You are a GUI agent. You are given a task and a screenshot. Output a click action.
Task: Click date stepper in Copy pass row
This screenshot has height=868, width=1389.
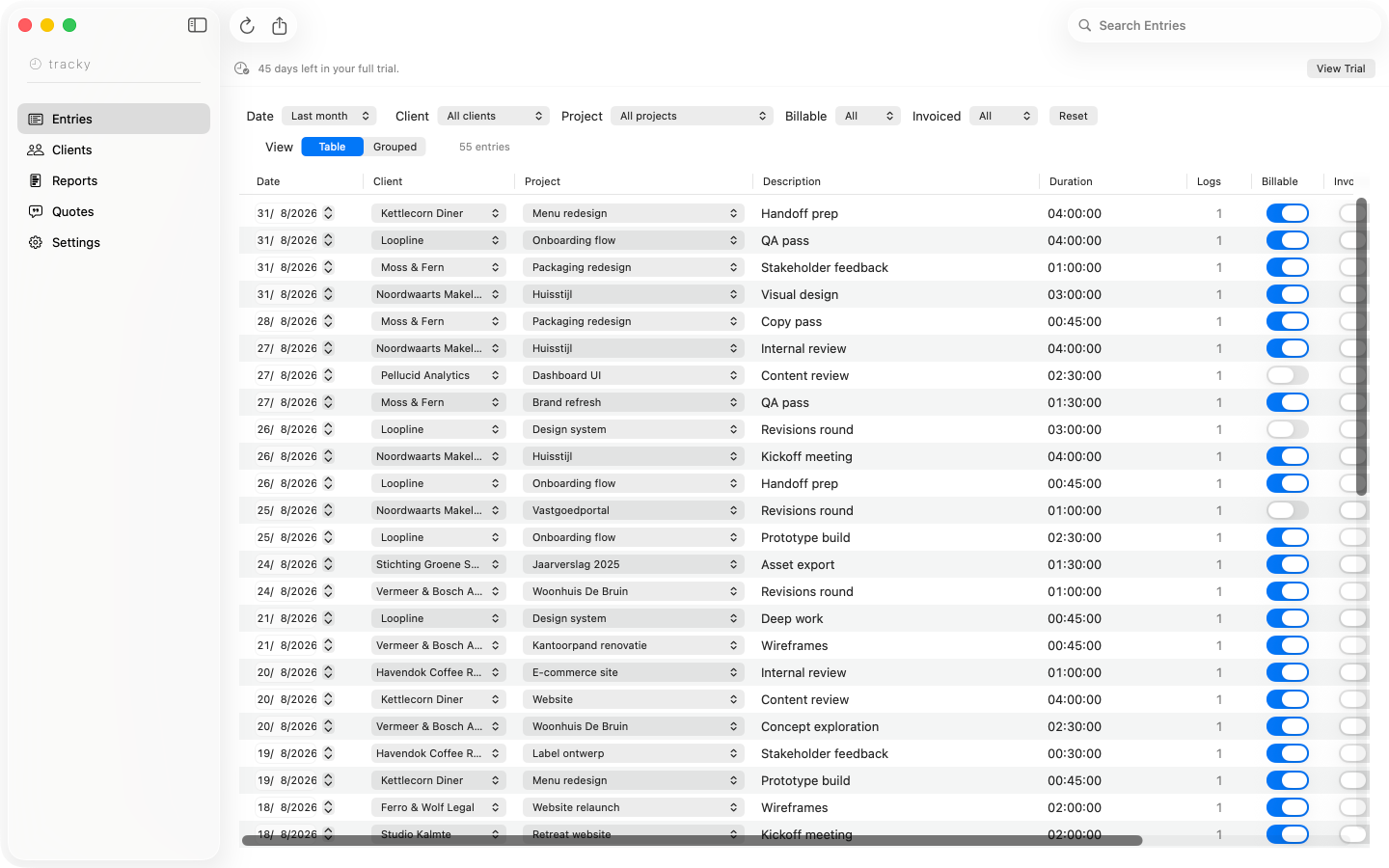[x=328, y=322]
